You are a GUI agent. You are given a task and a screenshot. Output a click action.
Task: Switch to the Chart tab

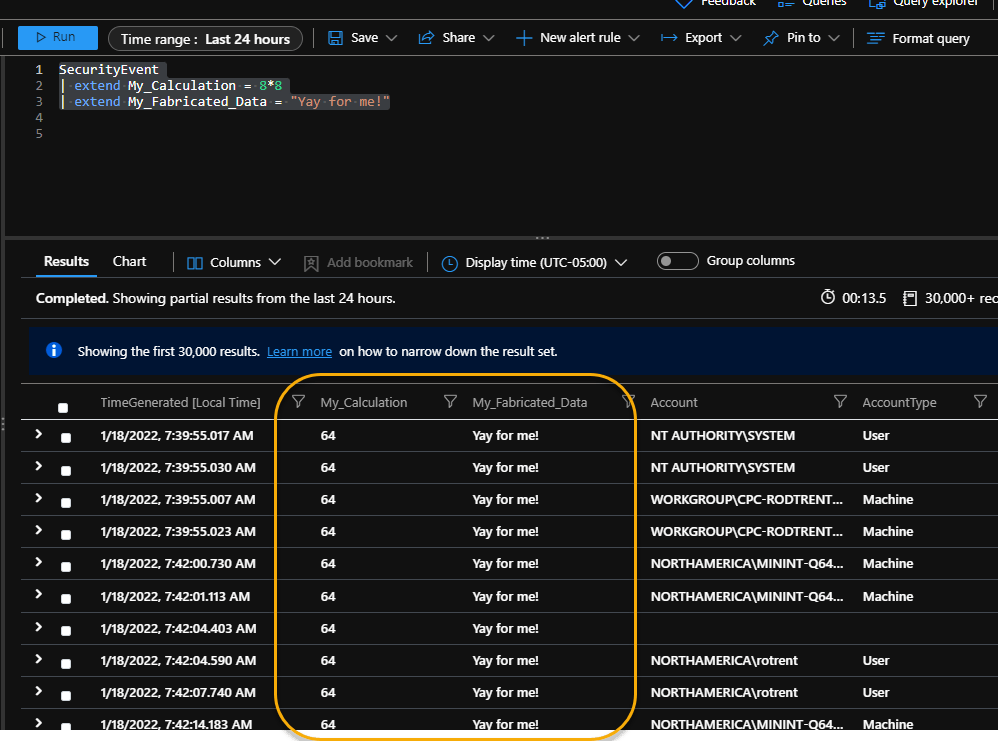click(x=129, y=261)
